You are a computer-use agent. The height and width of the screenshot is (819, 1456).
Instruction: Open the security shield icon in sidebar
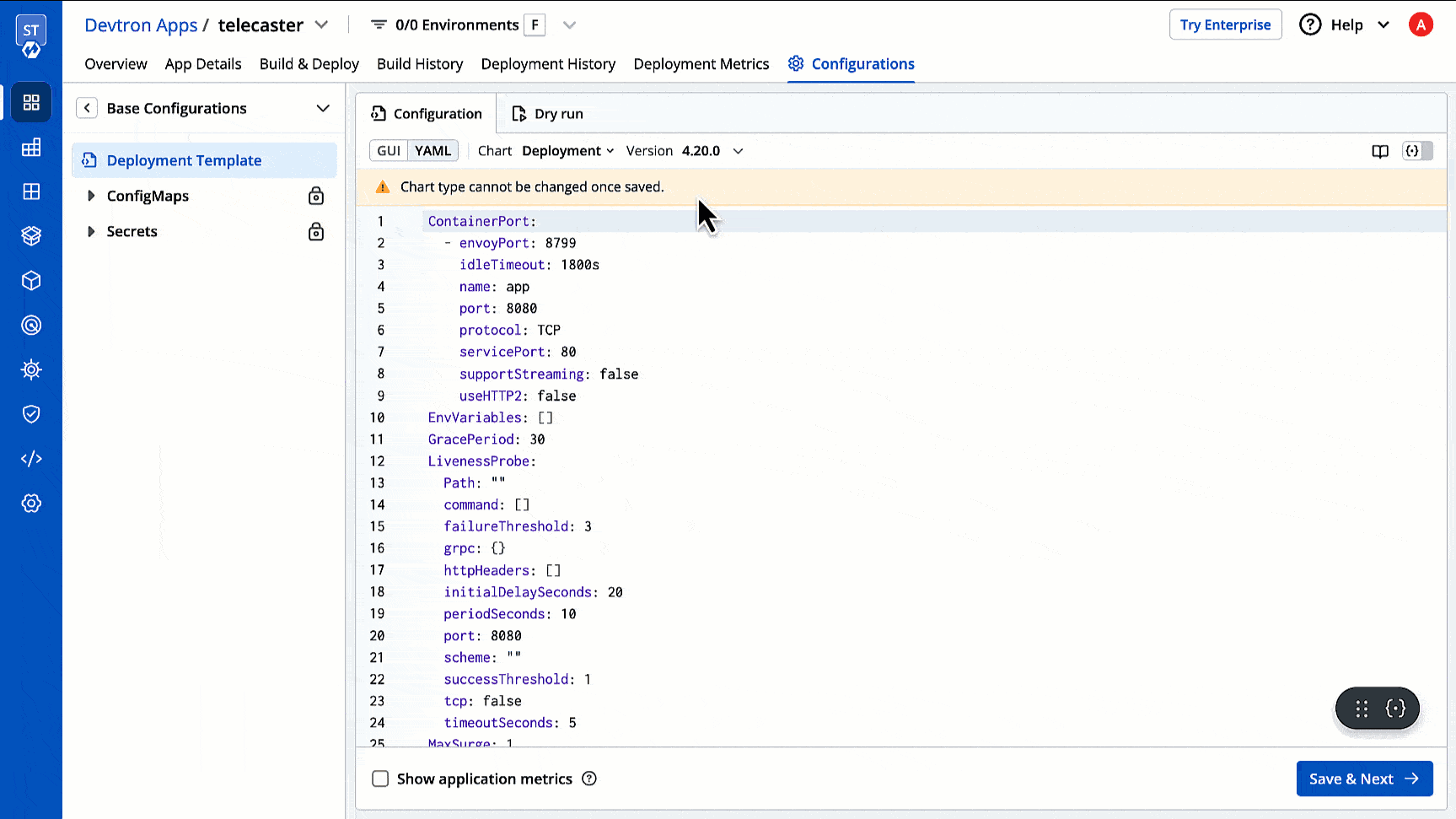(31, 414)
